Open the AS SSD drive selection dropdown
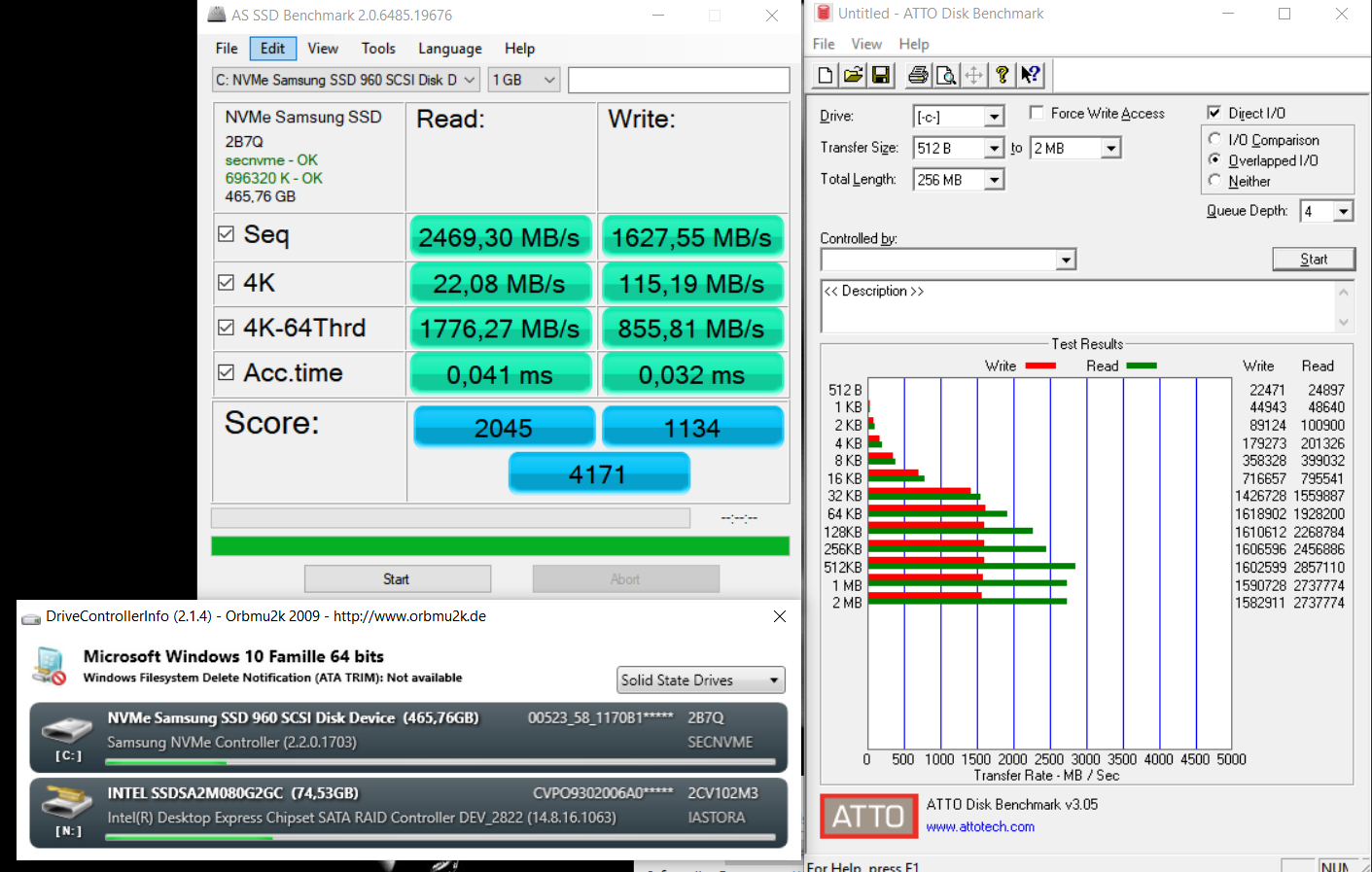 346,80
